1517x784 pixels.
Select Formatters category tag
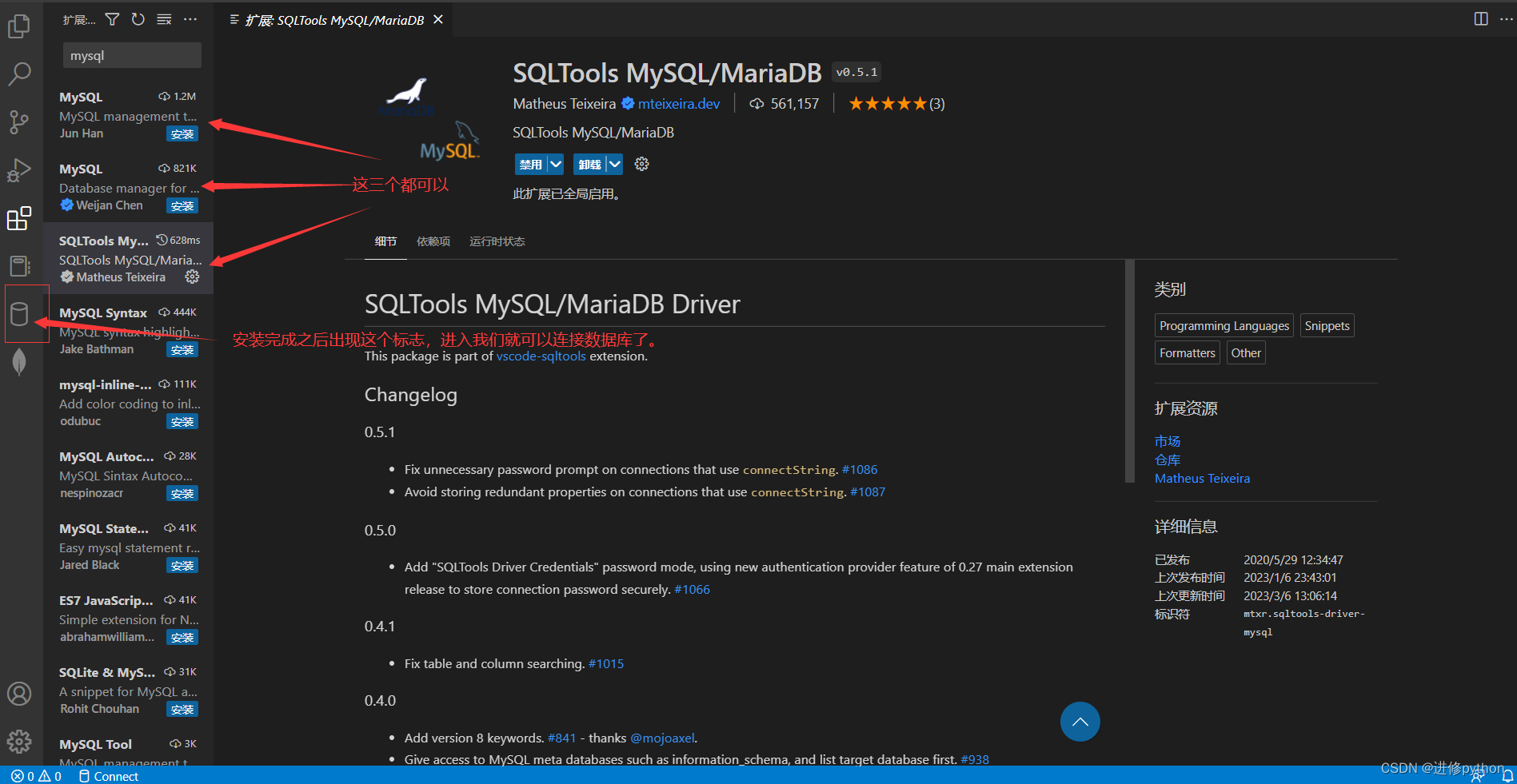[1188, 353]
